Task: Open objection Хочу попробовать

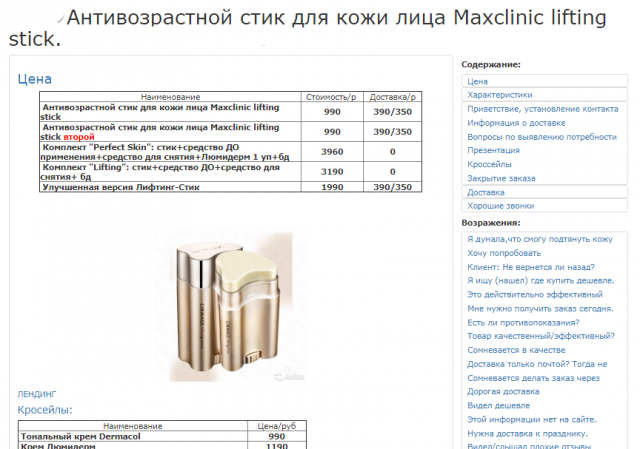Action: (504, 253)
